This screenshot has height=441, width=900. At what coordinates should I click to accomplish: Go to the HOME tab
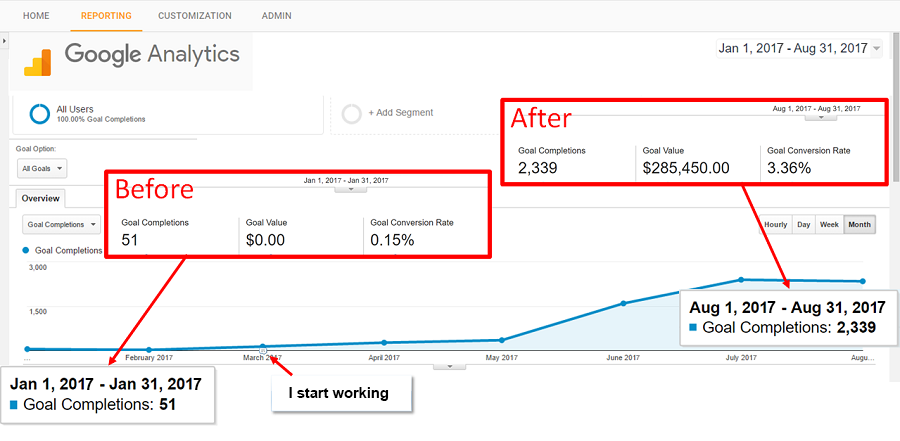coord(36,16)
